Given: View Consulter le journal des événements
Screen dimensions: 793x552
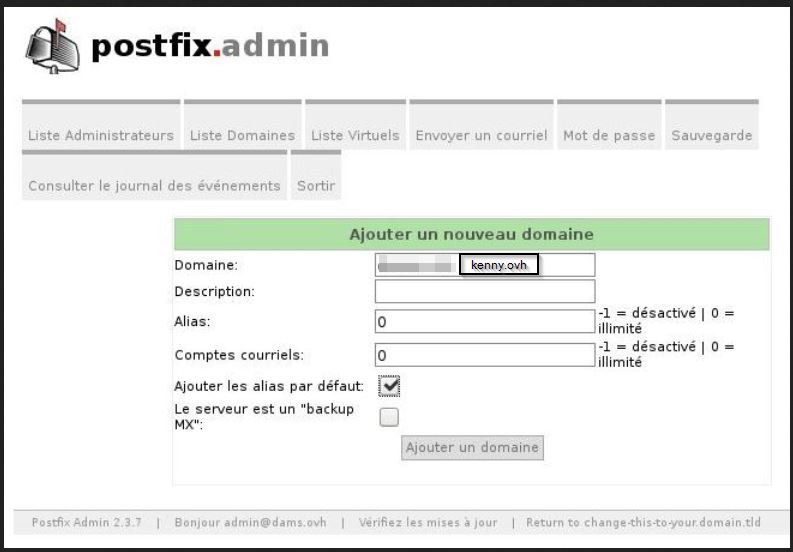Looking at the screenshot, I should click(154, 186).
